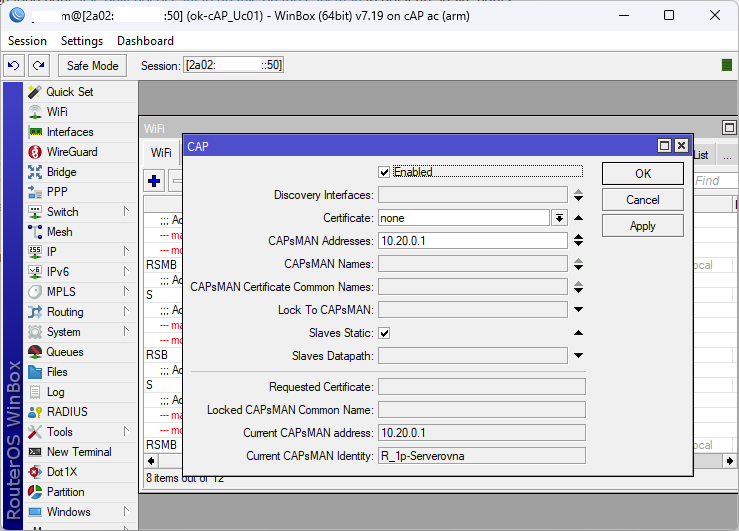Collapse the Certificate field with up arrow
The width and height of the screenshot is (739, 531).
pyautogui.click(x=578, y=218)
